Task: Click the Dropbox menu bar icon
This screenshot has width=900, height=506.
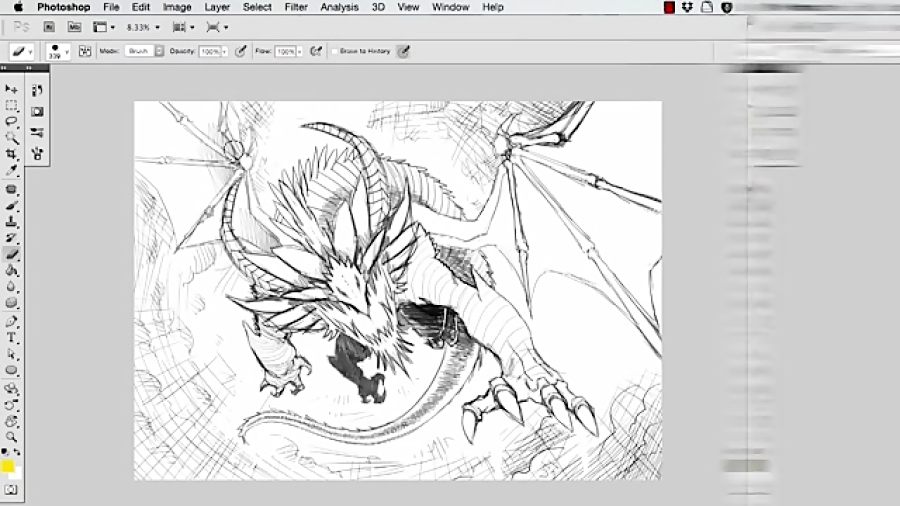Action: (x=687, y=7)
